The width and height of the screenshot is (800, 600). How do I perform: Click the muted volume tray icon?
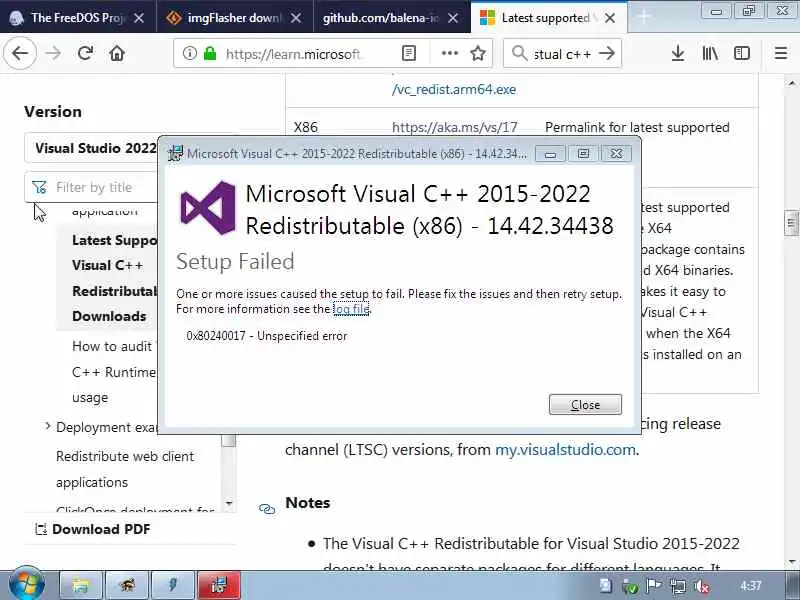pyautogui.click(x=702, y=587)
